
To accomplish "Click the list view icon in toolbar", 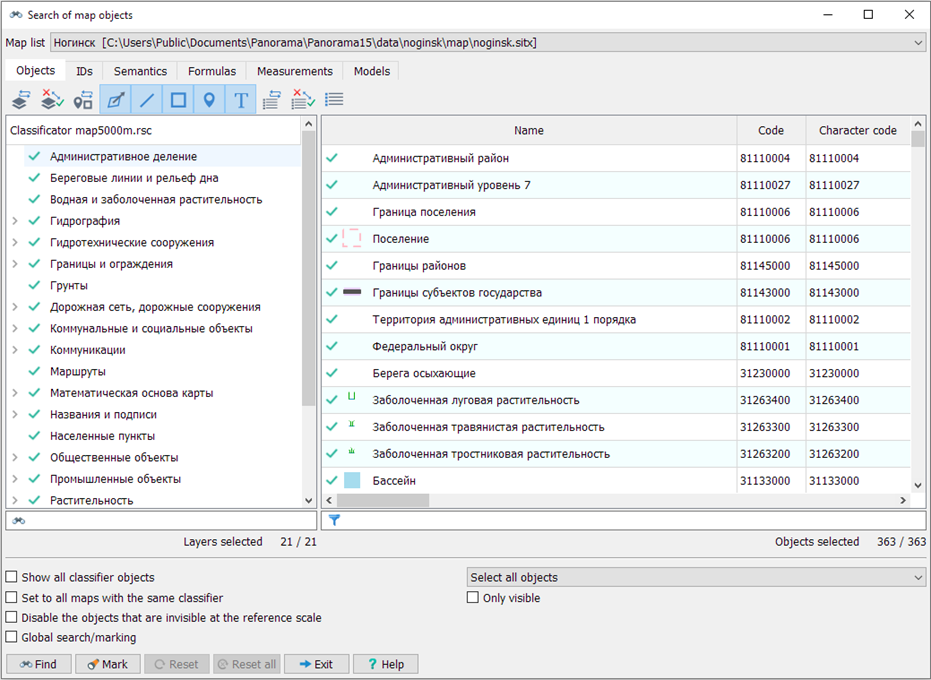I will point(334,100).
